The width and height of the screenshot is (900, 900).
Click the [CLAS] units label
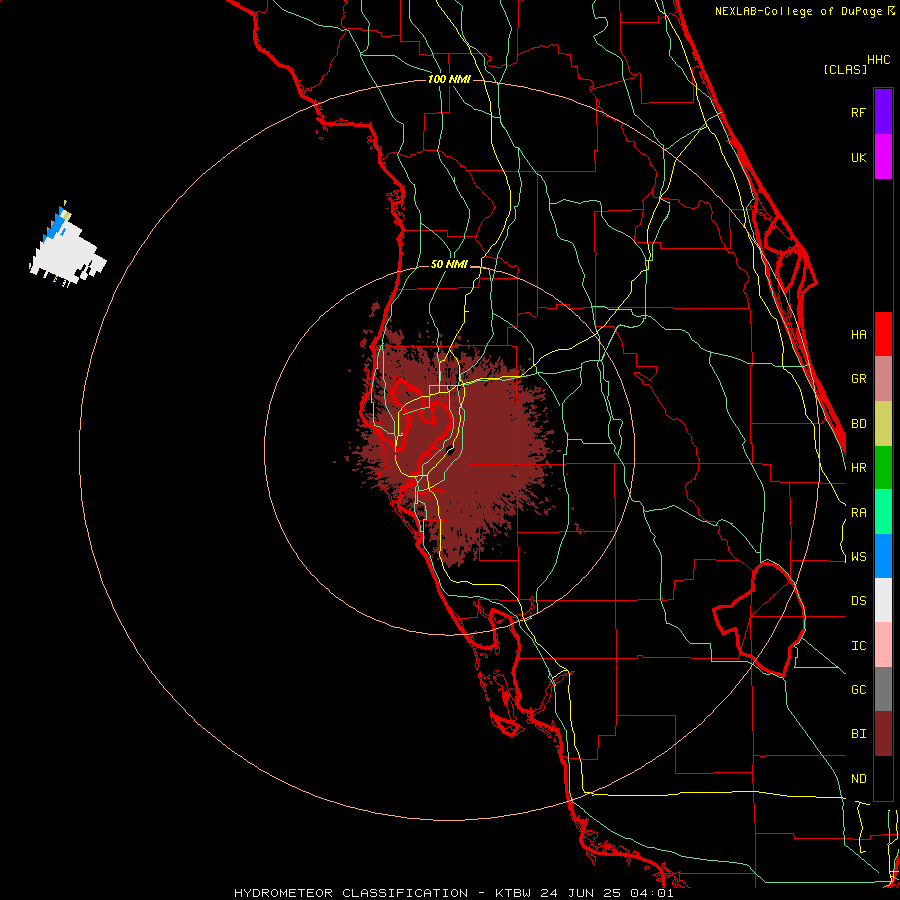coord(845,69)
